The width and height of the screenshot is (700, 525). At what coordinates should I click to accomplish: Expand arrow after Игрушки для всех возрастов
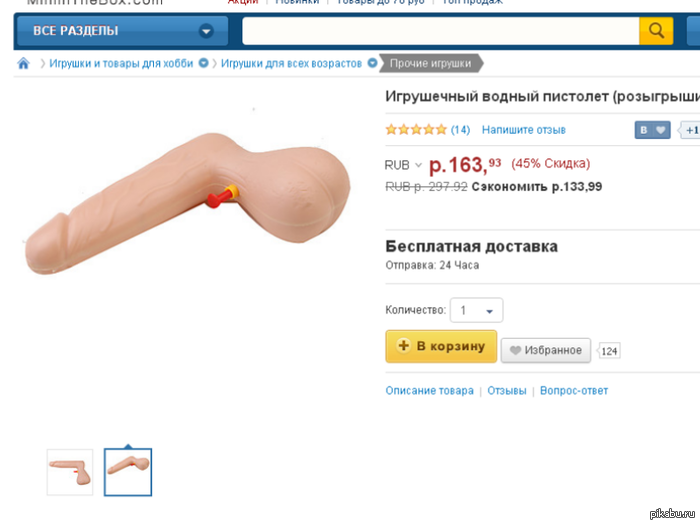coord(372,63)
